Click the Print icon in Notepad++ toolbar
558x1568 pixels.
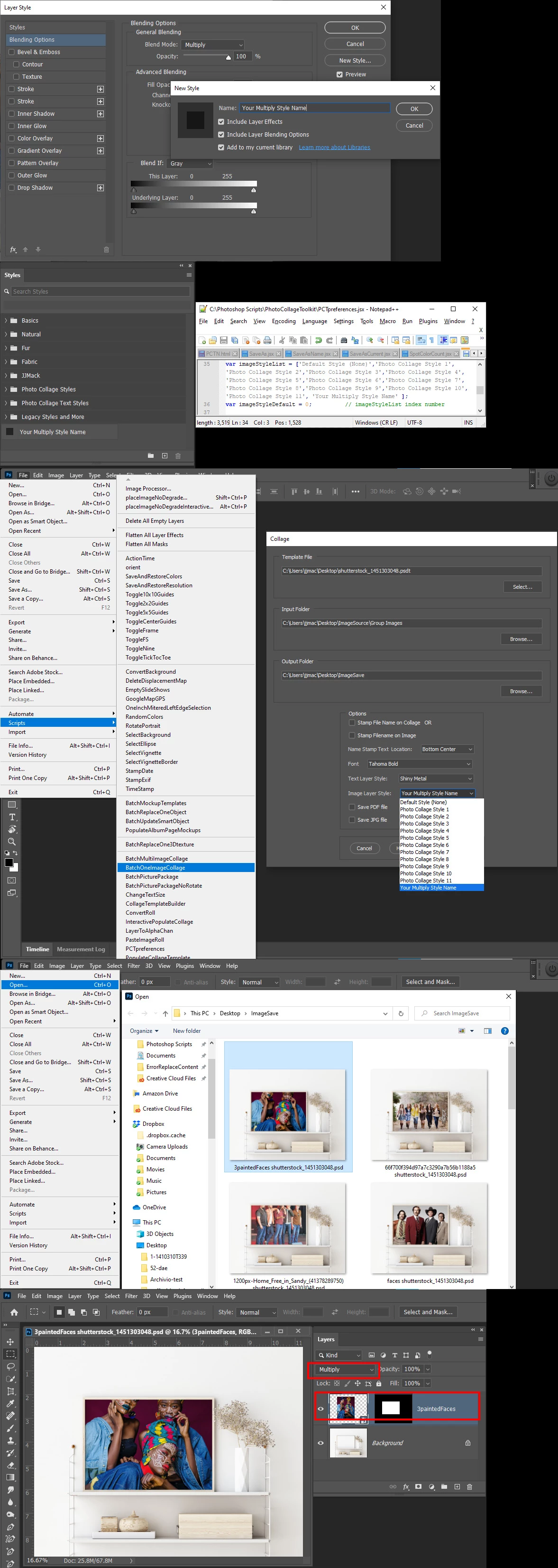(267, 340)
